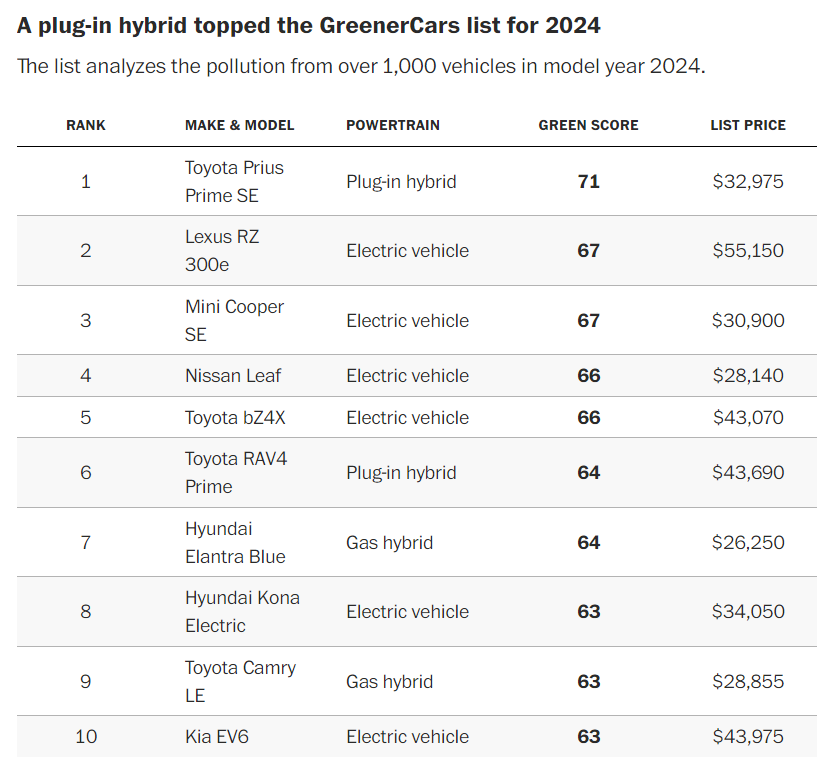Select the Toyota Camry LE model
818x775 pixels.
click(x=240, y=681)
